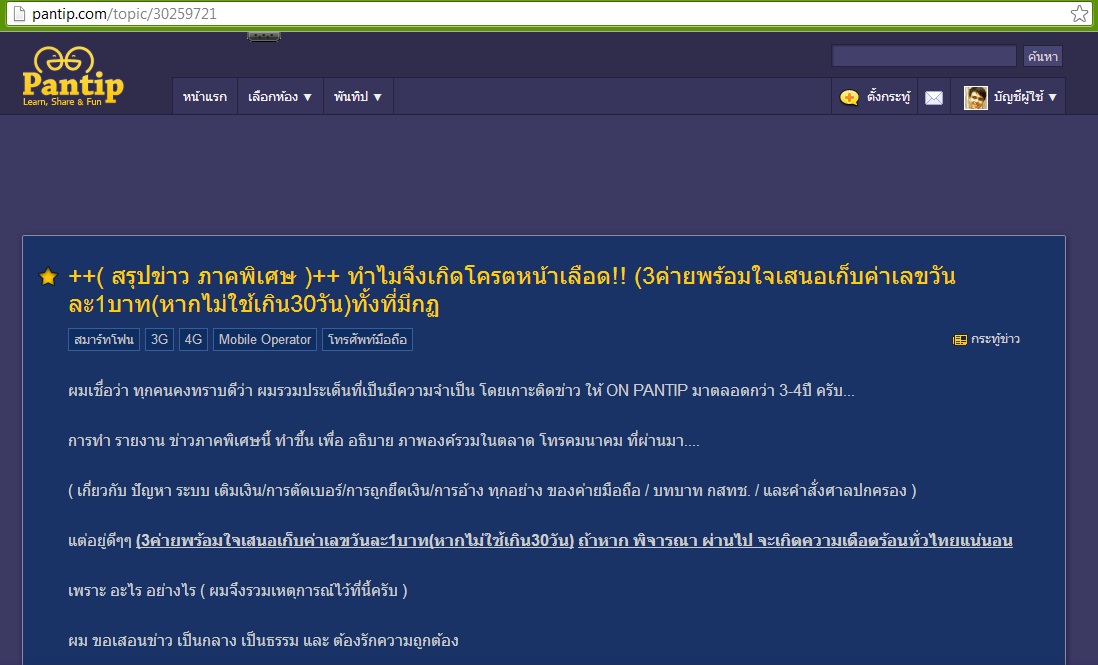The width and height of the screenshot is (1098, 665).
Task: Click the กระทู้ข่าว news icon
Action: (x=959, y=340)
